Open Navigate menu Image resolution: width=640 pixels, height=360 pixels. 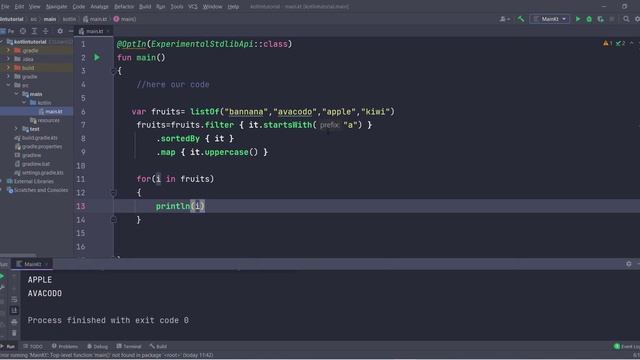pyautogui.click(x=56, y=7)
